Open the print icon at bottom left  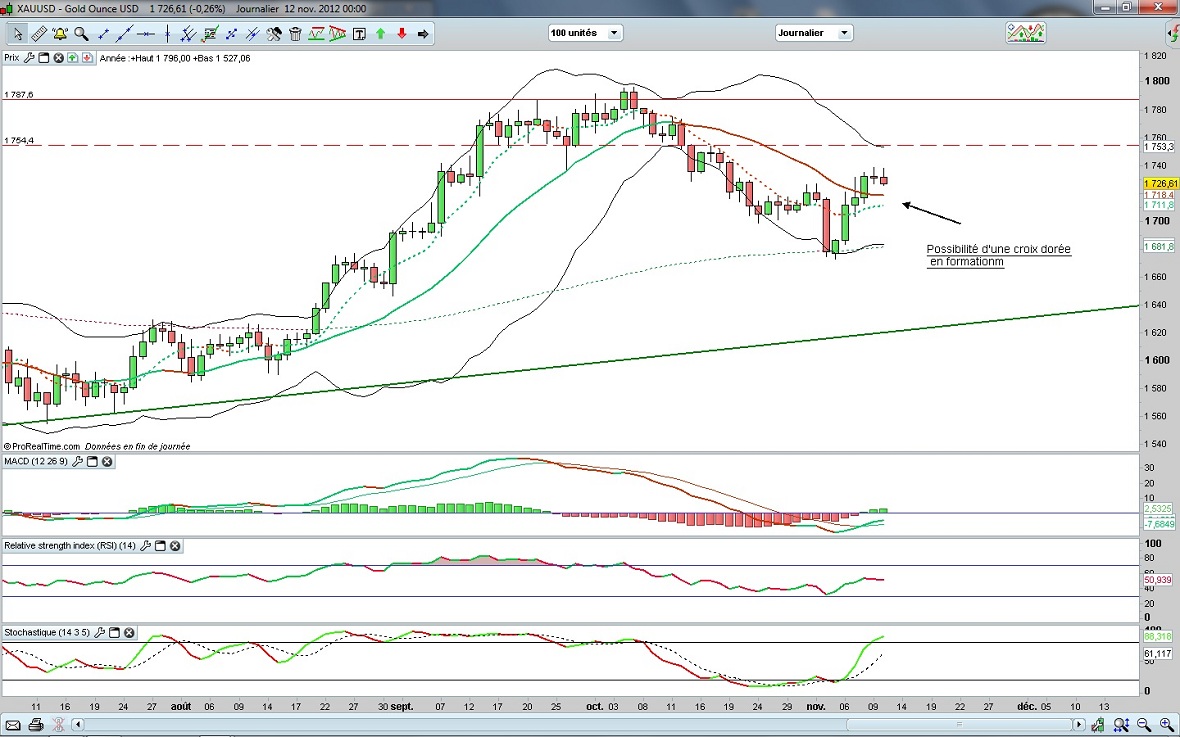(36, 725)
